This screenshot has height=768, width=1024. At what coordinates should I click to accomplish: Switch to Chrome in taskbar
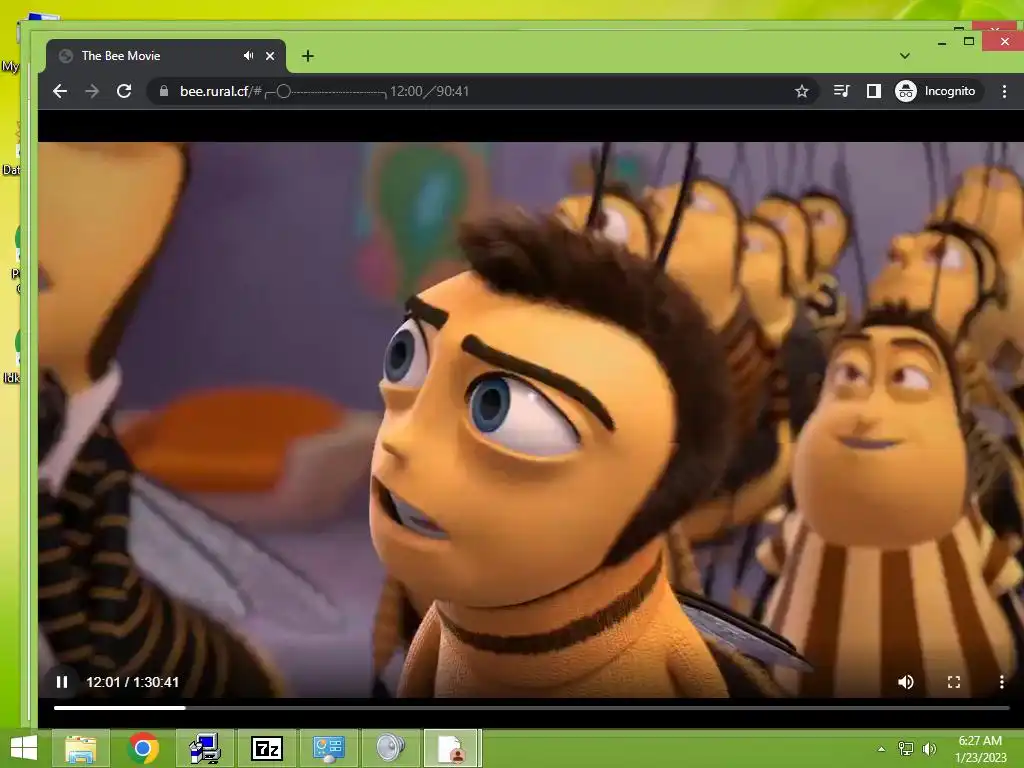point(143,748)
